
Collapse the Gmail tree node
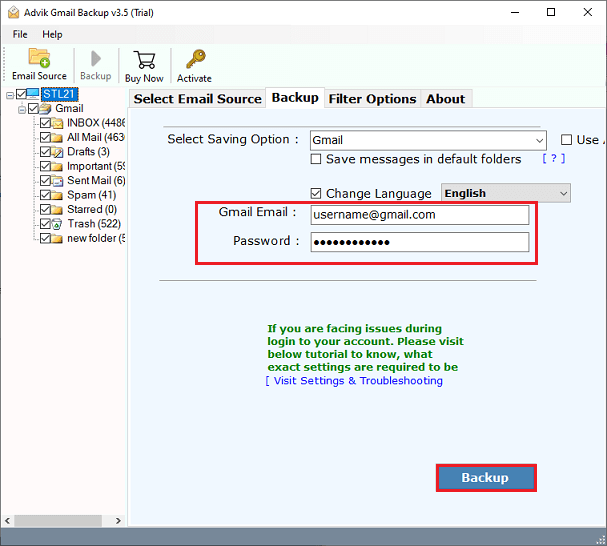[22, 109]
